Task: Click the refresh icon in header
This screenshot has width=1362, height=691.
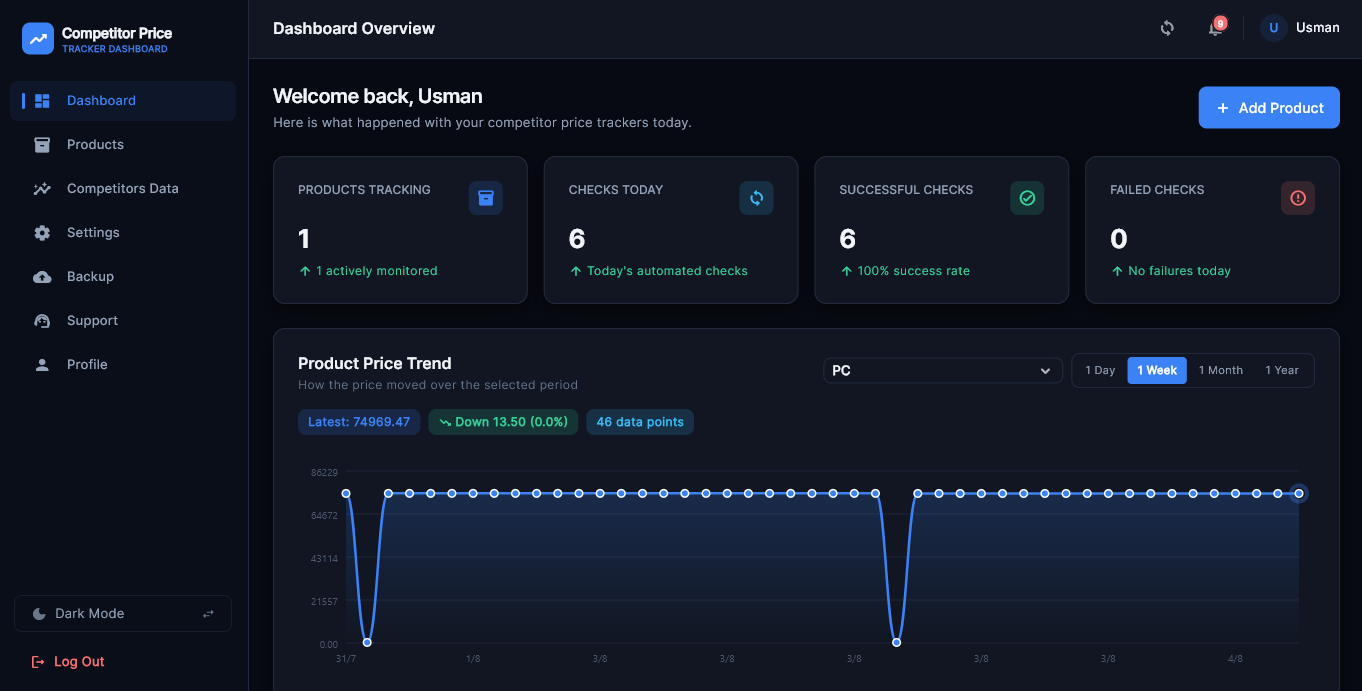Action: point(1167,28)
